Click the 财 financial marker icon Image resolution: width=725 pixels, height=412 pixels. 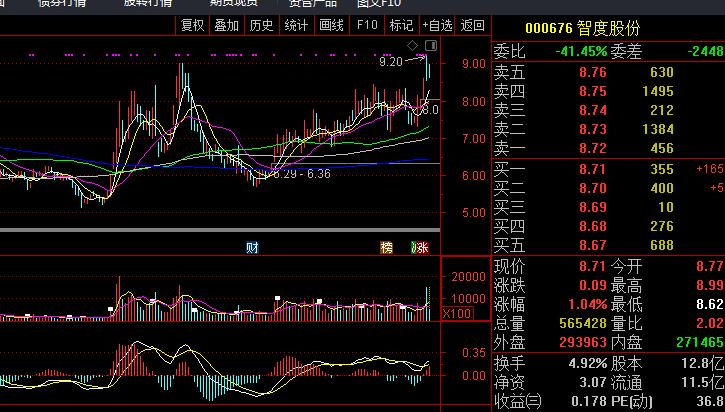tap(253, 247)
